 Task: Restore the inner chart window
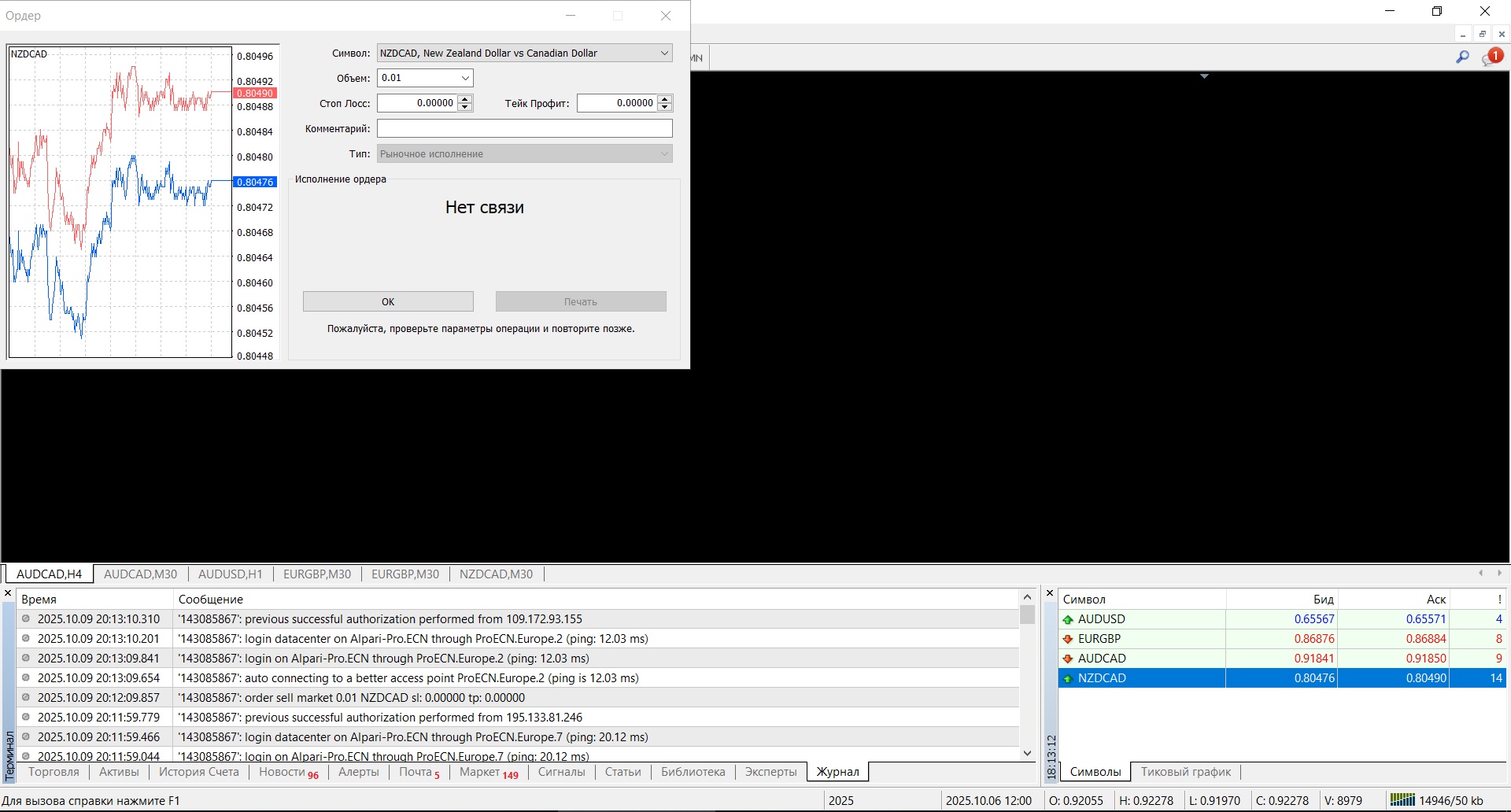(1483, 34)
